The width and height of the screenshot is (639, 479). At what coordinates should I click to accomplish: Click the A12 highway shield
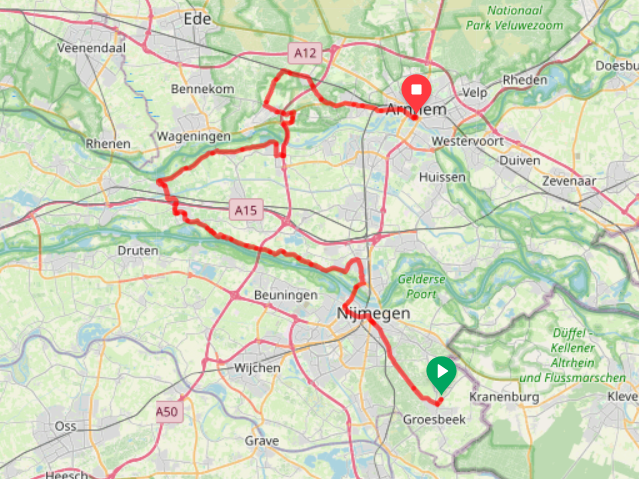click(305, 53)
